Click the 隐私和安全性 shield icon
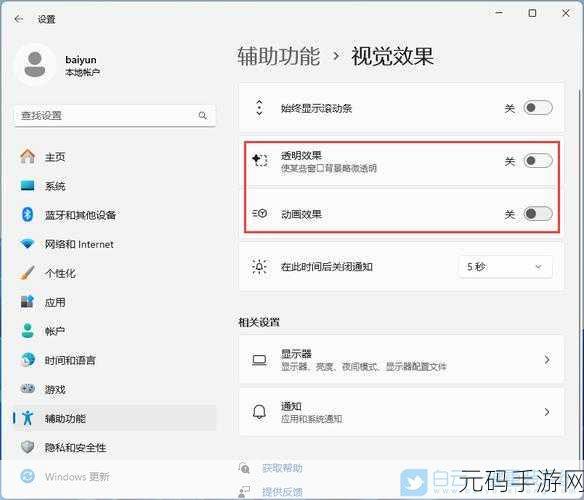Image resolution: width=584 pixels, height=500 pixels. [x=28, y=447]
